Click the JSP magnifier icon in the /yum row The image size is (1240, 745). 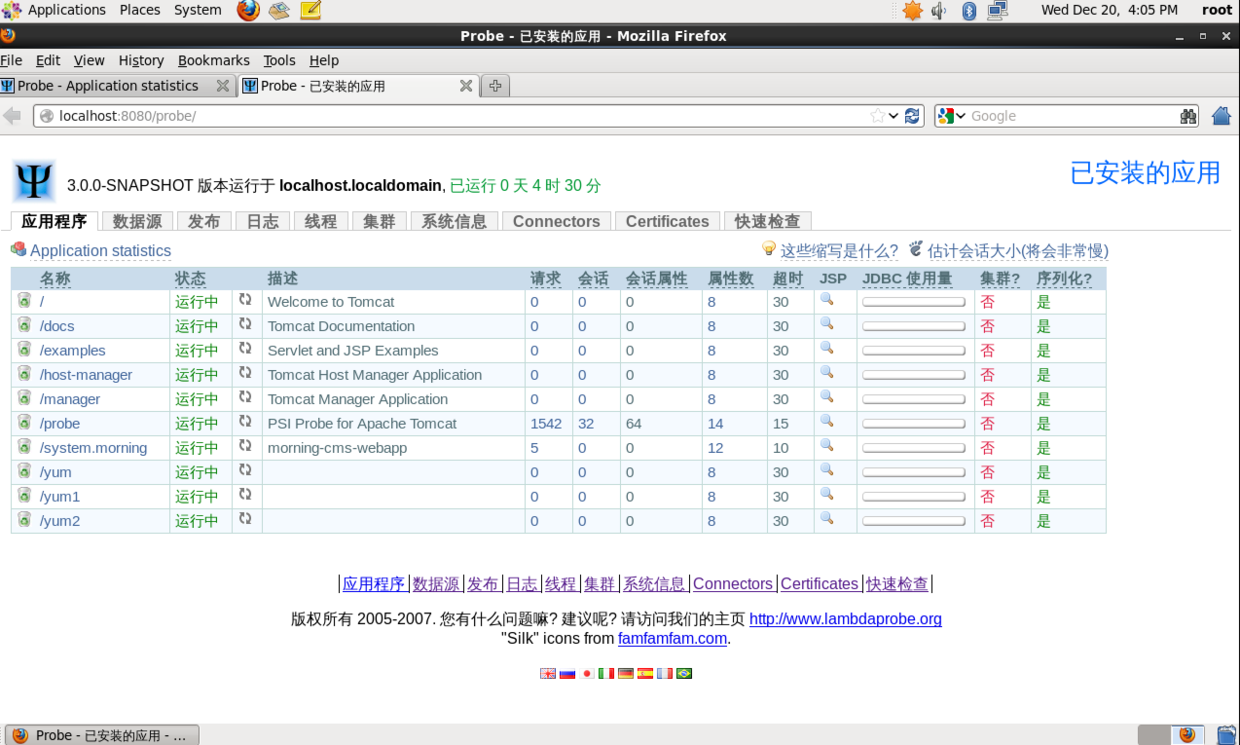point(827,470)
